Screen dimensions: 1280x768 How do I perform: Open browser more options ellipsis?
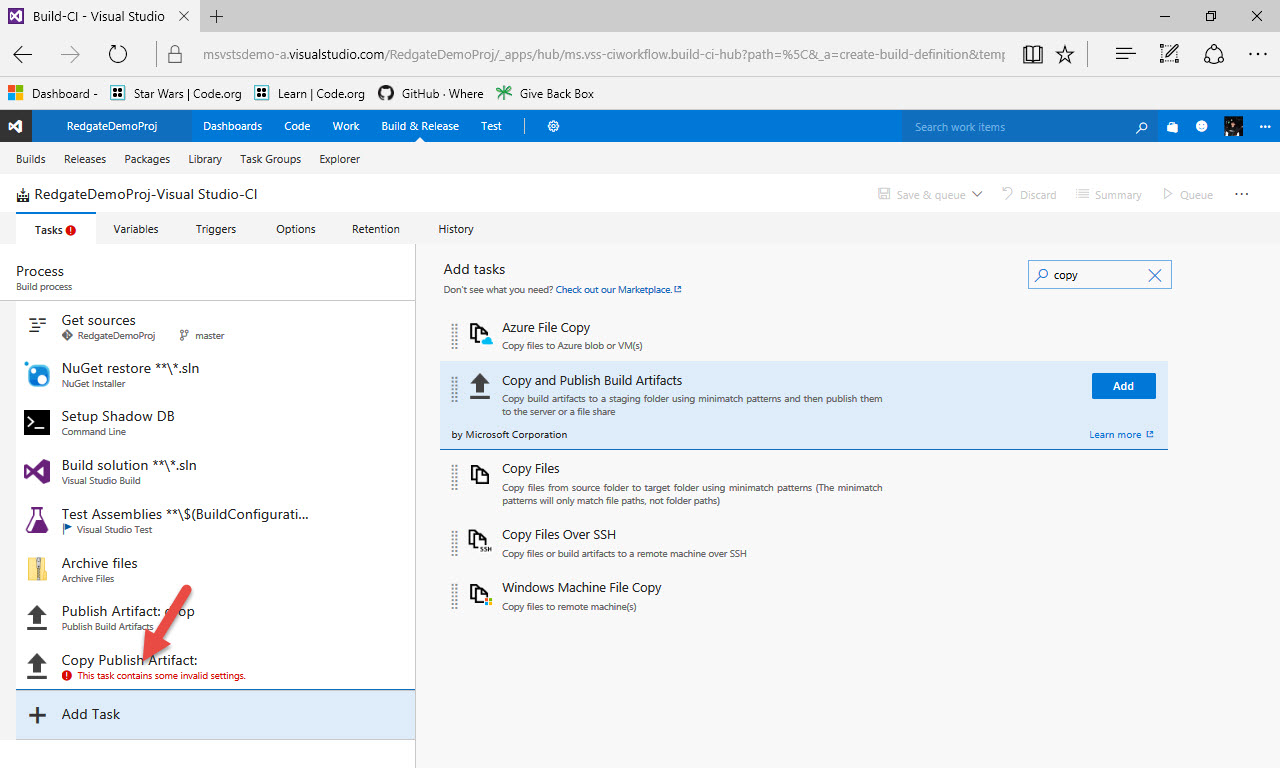click(x=1258, y=54)
